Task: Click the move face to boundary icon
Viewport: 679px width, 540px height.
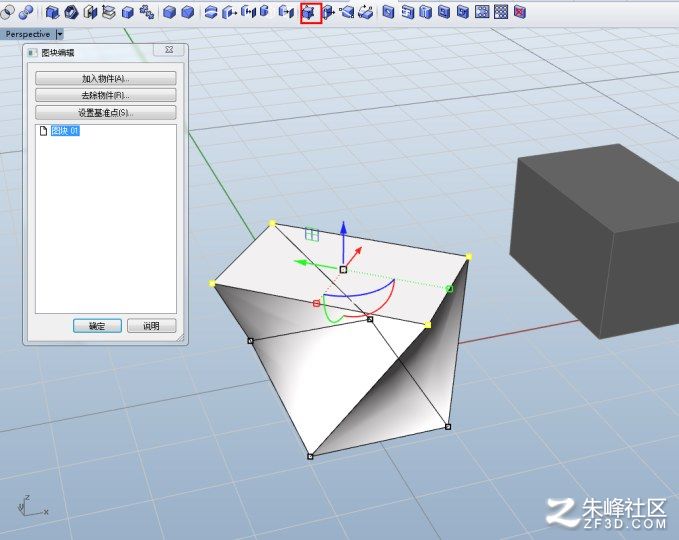Action: click(x=248, y=13)
